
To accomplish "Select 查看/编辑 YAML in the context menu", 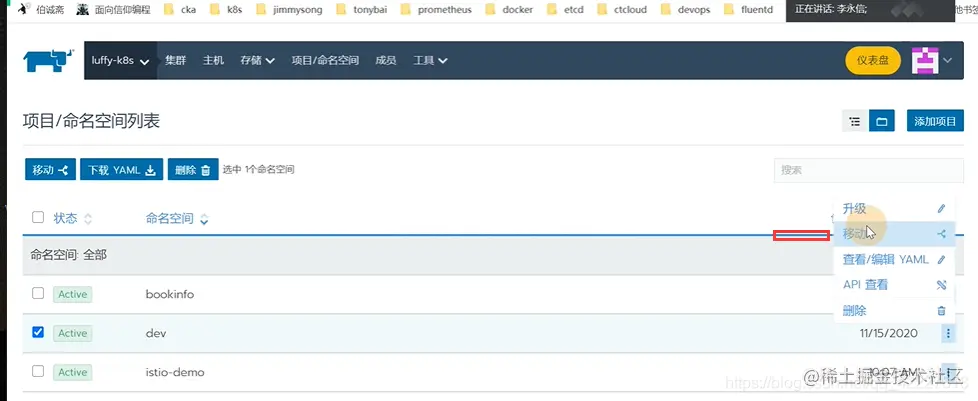I will point(894,259).
